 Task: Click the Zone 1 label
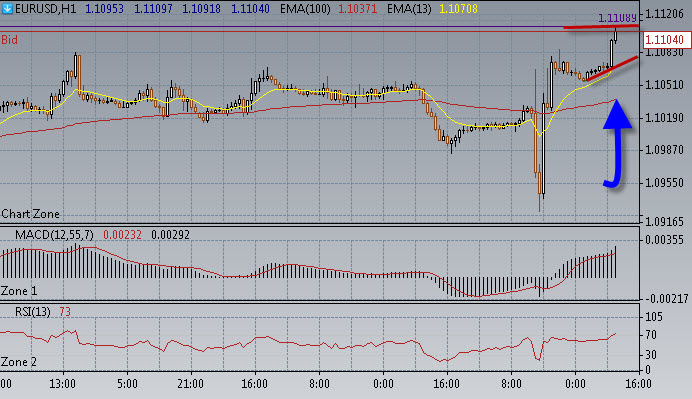coord(19,291)
